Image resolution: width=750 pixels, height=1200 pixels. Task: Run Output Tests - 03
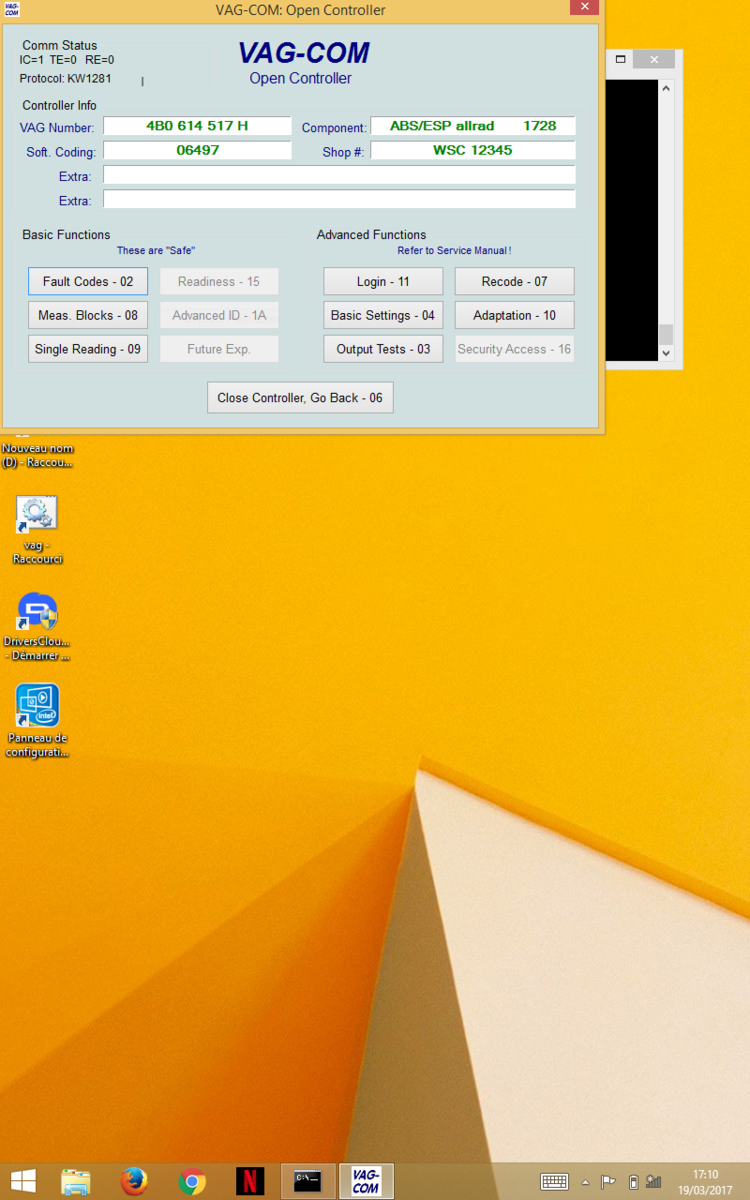click(x=382, y=350)
